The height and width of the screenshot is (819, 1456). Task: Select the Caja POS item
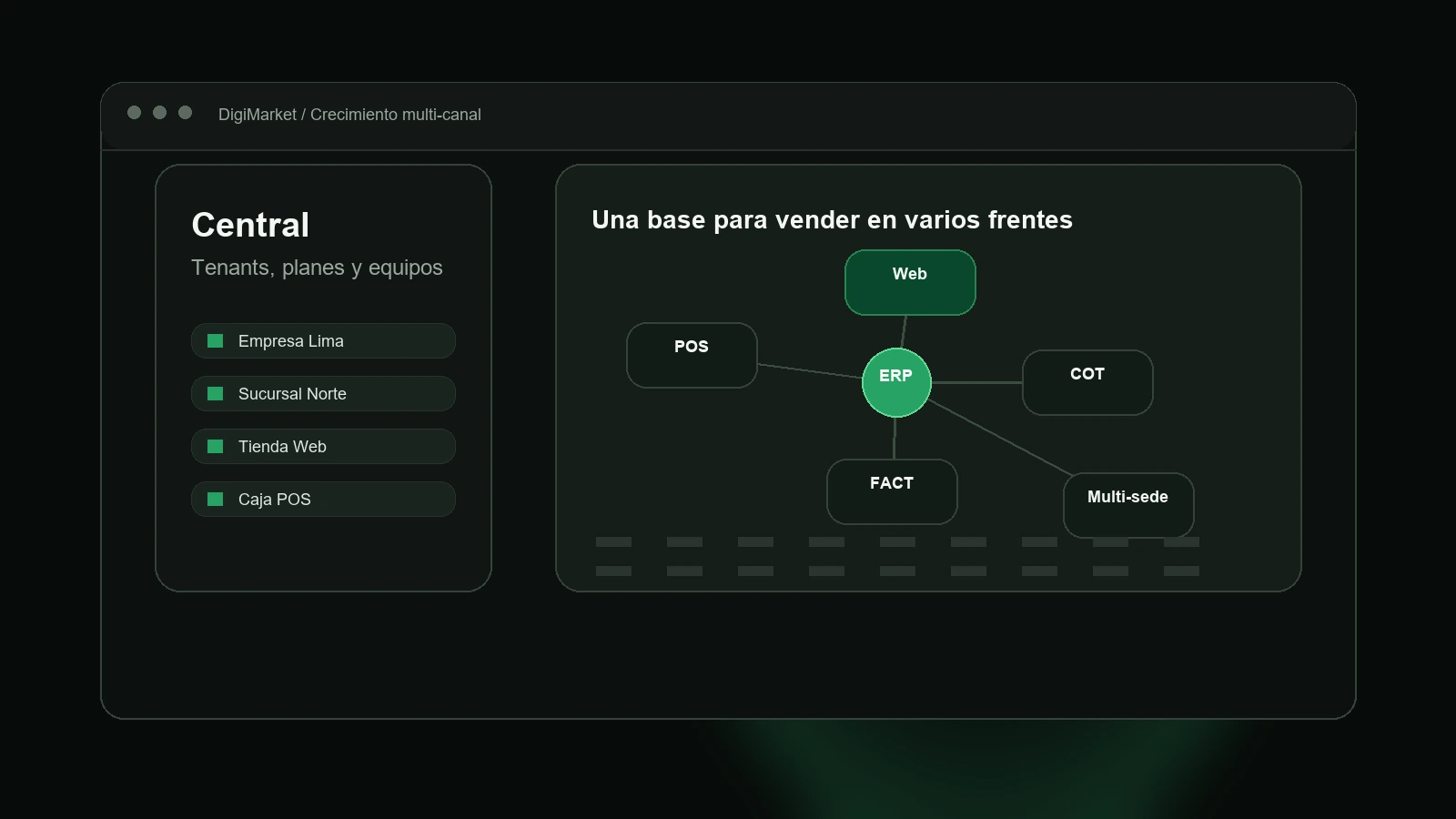pyautogui.click(x=323, y=500)
